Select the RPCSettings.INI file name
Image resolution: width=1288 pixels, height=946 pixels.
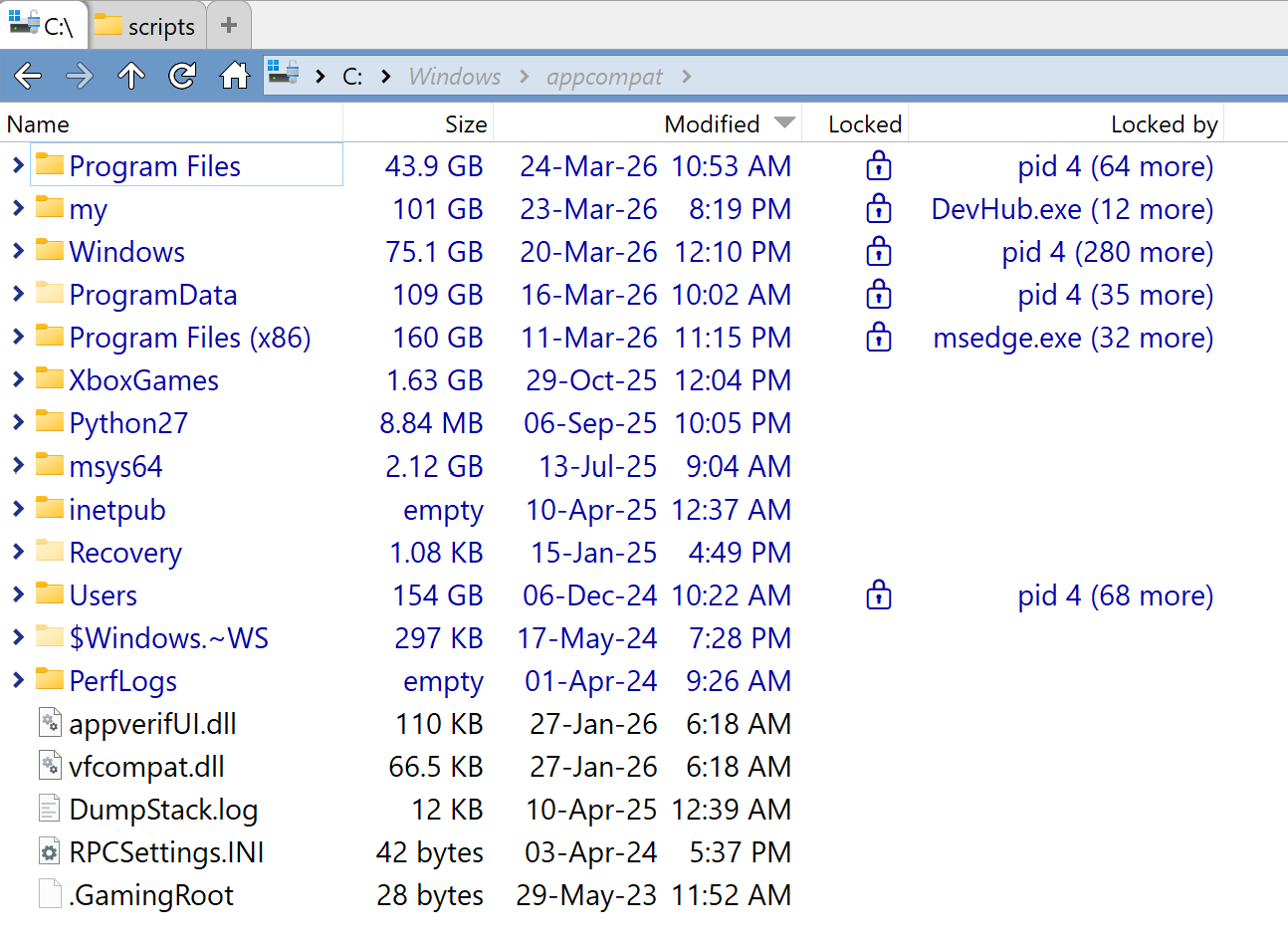[x=167, y=852]
